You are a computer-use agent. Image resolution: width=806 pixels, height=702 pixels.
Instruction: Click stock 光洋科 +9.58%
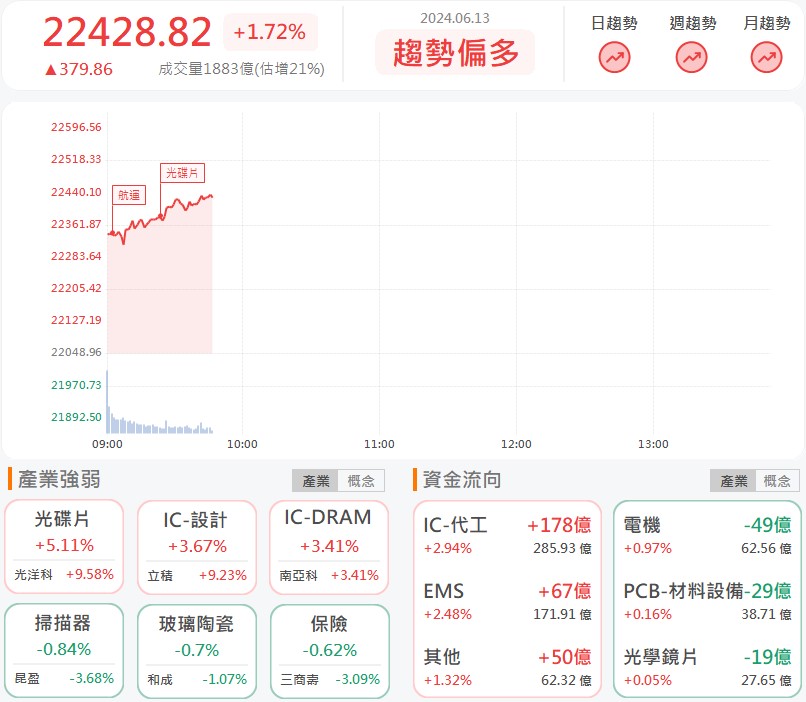(x=64, y=575)
